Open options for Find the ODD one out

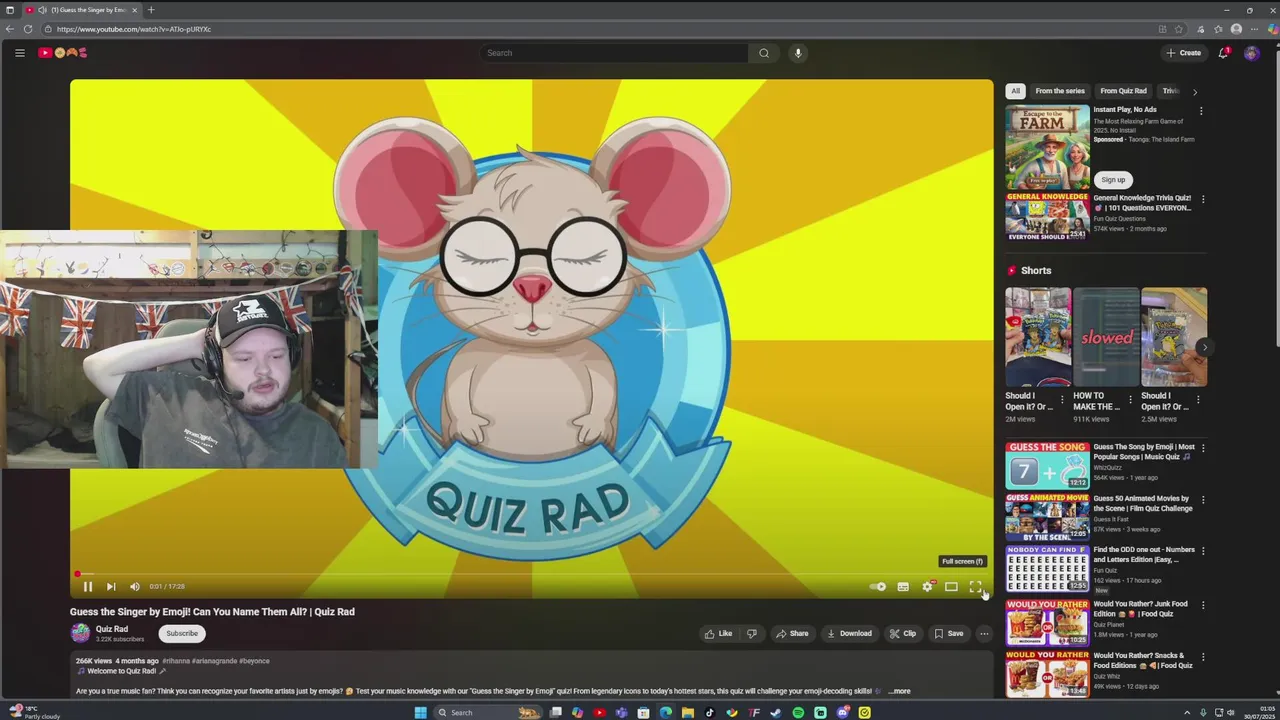pyautogui.click(x=1202, y=551)
